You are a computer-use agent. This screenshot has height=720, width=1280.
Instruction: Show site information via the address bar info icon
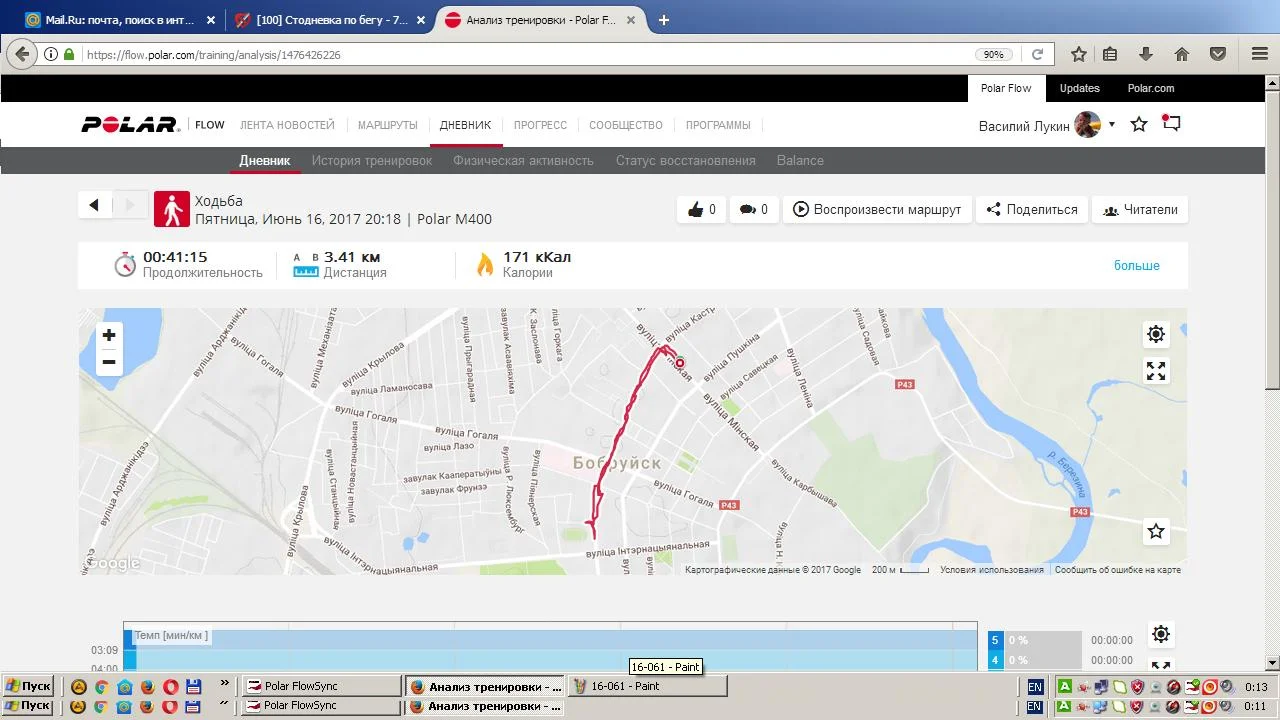pos(51,55)
